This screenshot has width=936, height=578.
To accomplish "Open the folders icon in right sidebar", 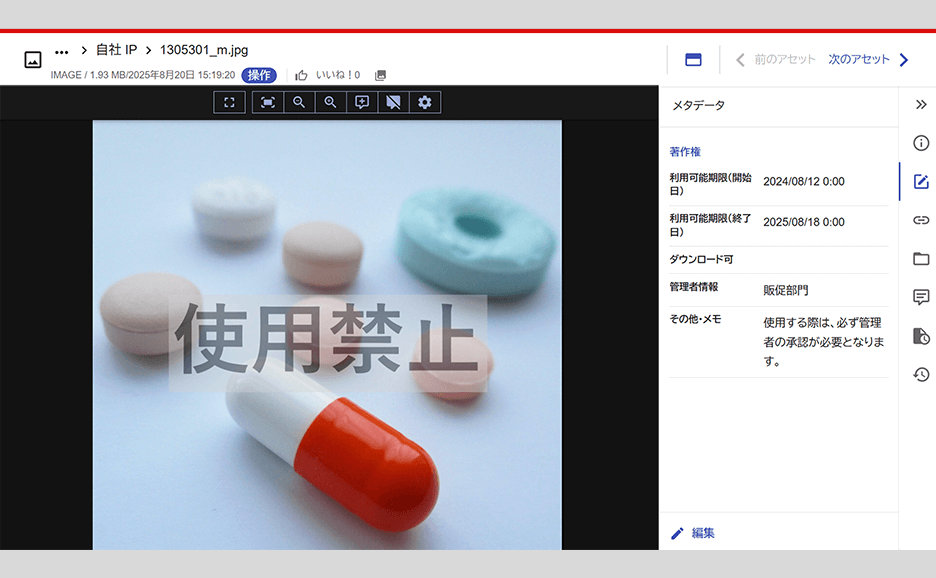I will tap(920, 257).
